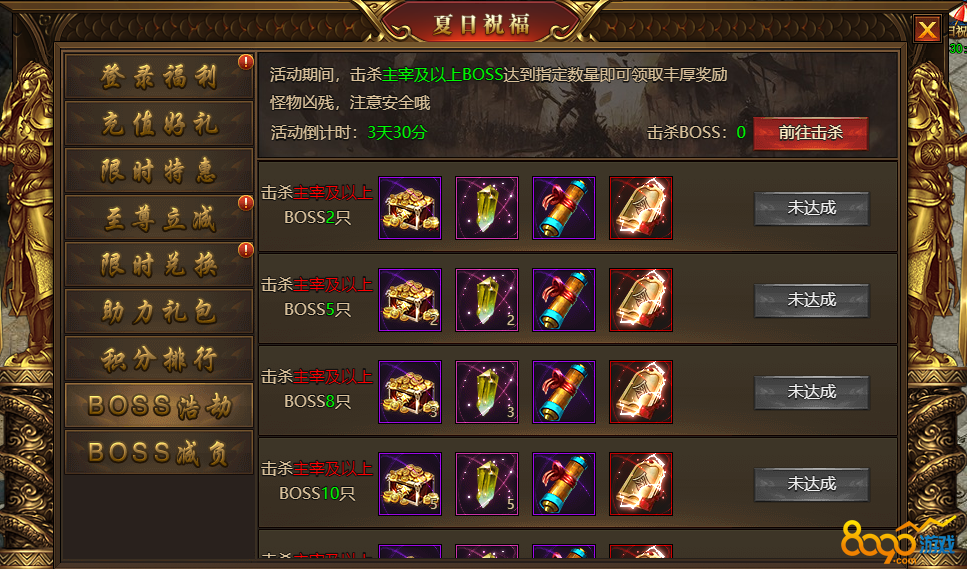Click 未达成 button for BOSS2只 row
The height and width of the screenshot is (569, 967).
point(812,208)
